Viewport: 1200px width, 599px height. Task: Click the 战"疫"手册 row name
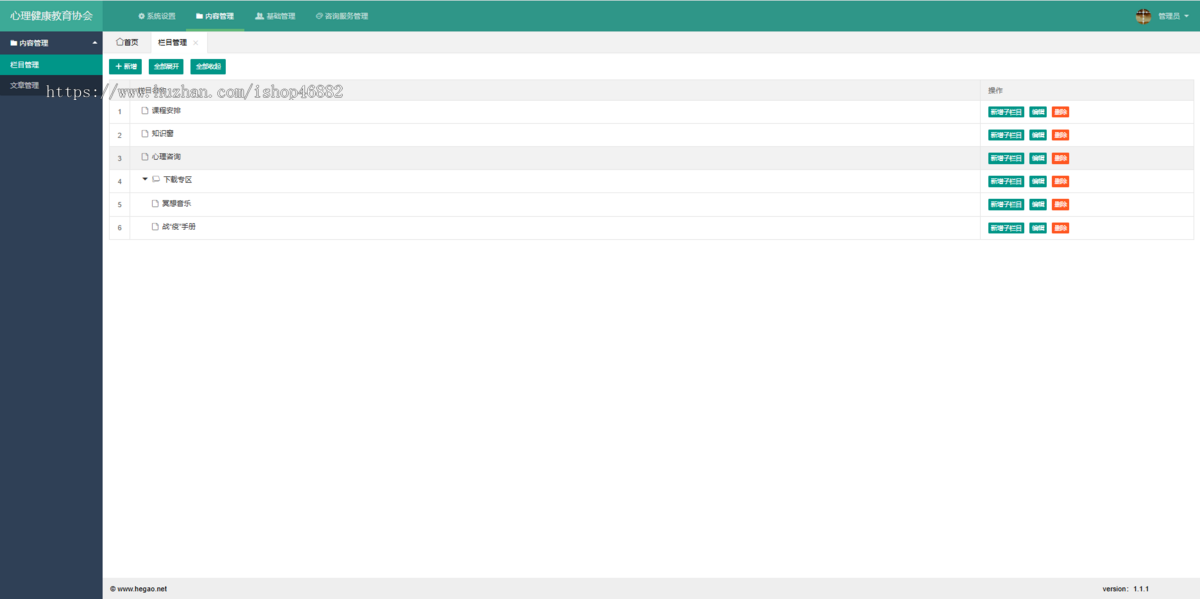click(x=179, y=227)
